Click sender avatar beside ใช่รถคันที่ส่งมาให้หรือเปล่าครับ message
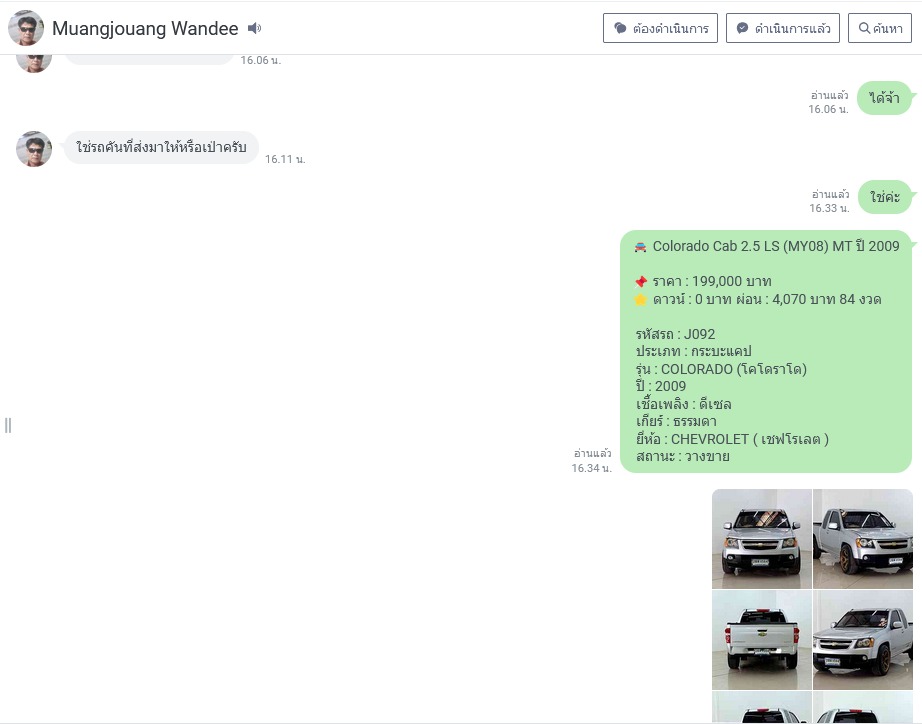922x724 pixels. [x=34, y=149]
